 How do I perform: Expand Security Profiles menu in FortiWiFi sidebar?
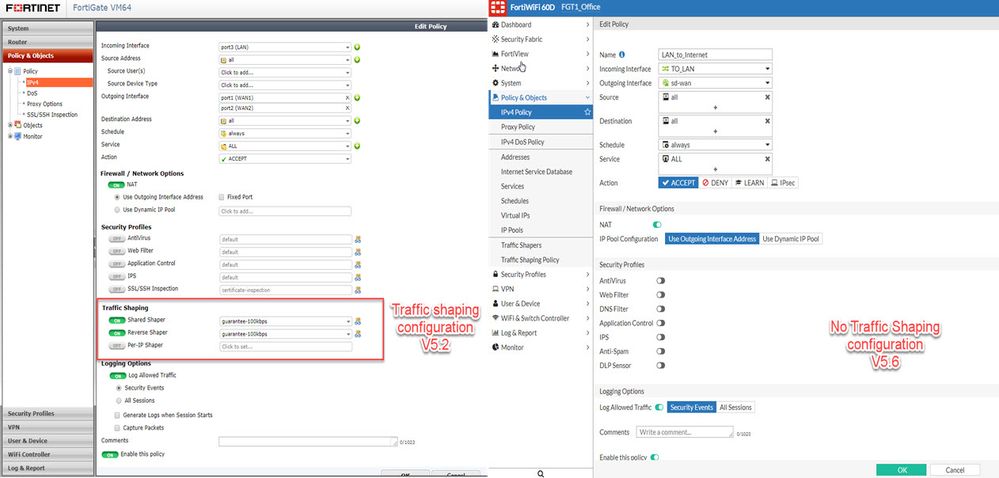[x=541, y=275]
